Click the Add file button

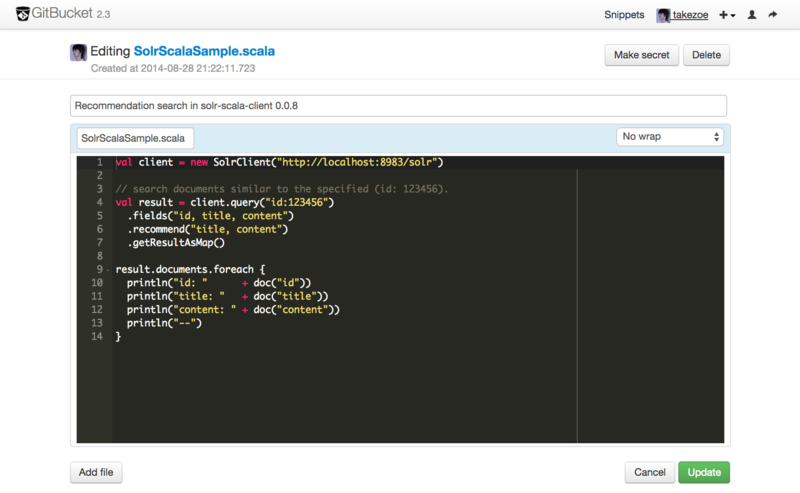click(96, 472)
